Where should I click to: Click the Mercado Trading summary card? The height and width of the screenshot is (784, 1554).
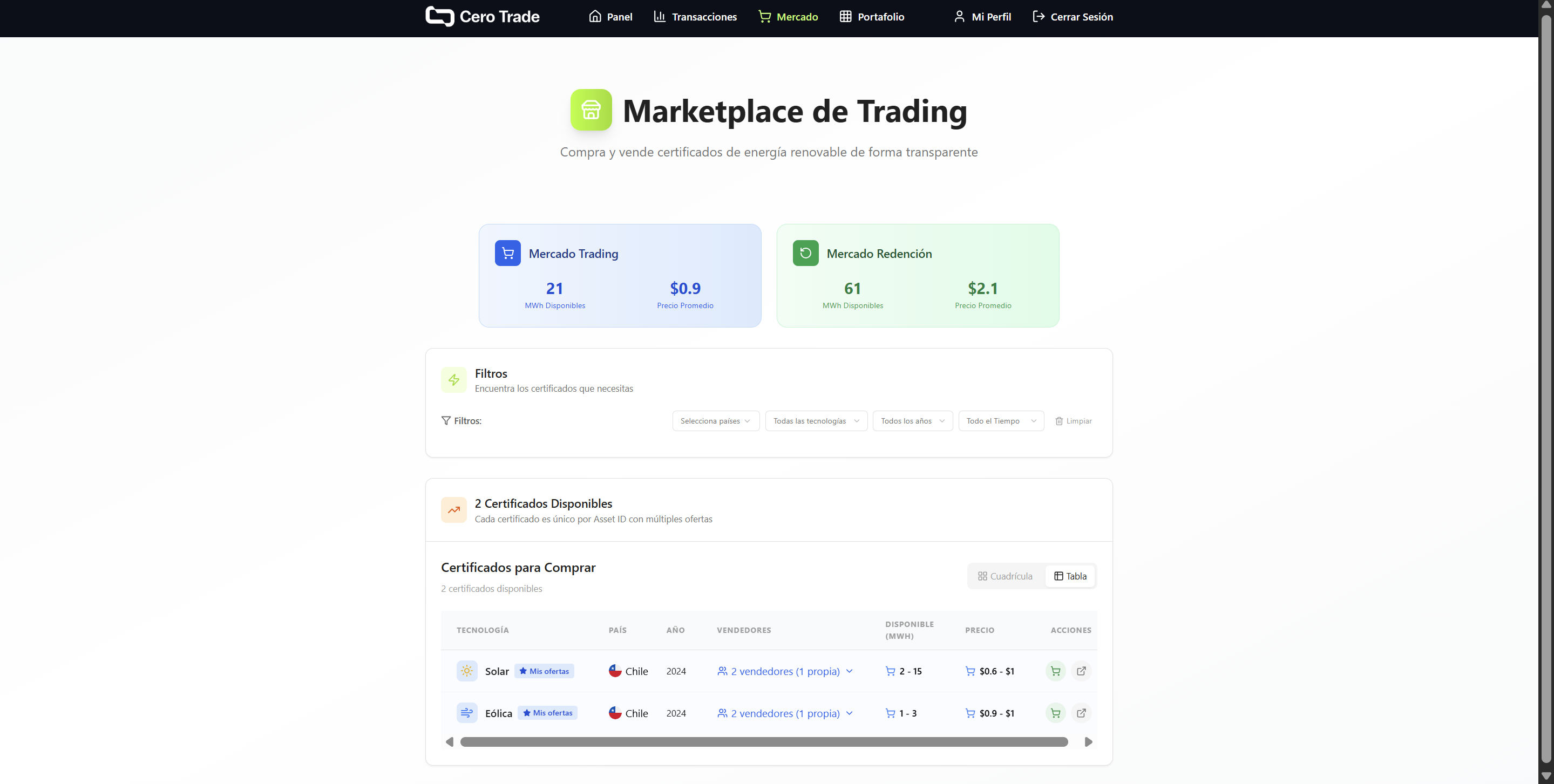click(x=620, y=276)
